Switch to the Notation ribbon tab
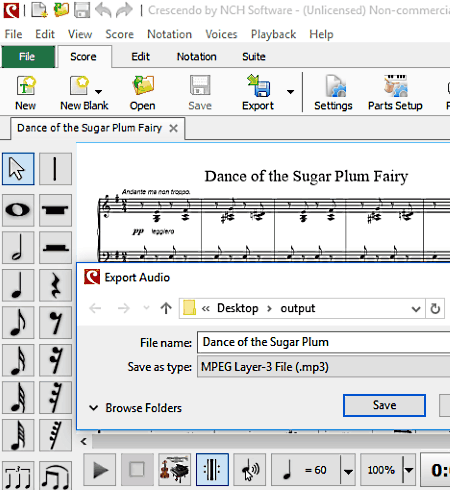Viewport: 450px width, 492px height. pos(197,57)
